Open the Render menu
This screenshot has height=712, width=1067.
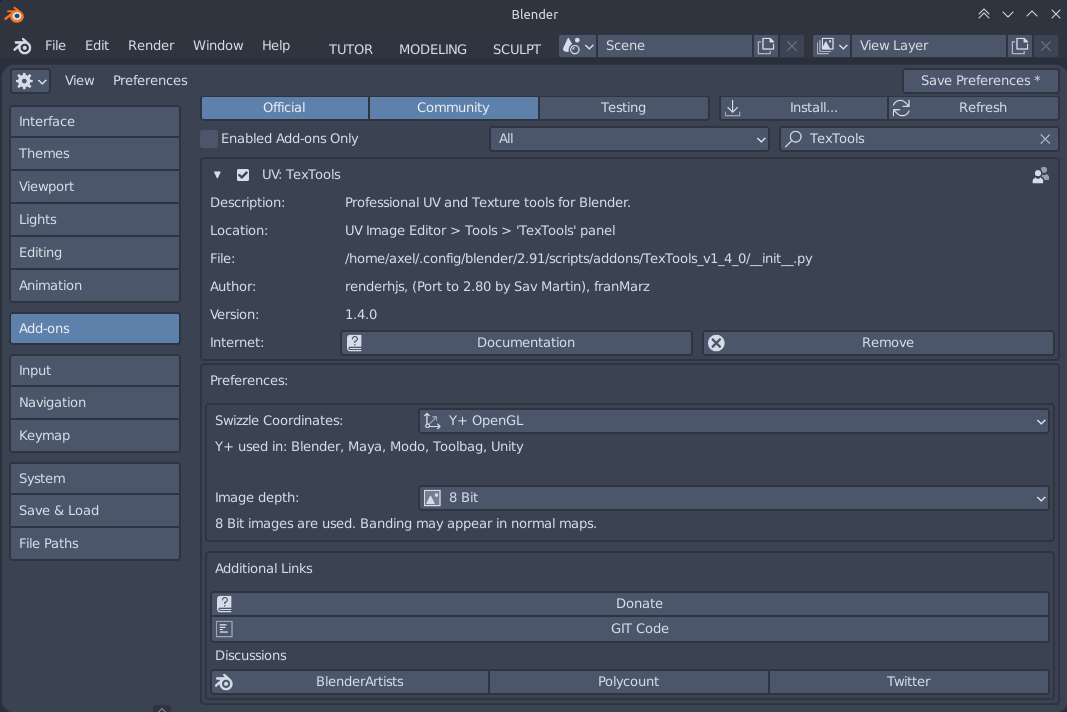(x=151, y=46)
